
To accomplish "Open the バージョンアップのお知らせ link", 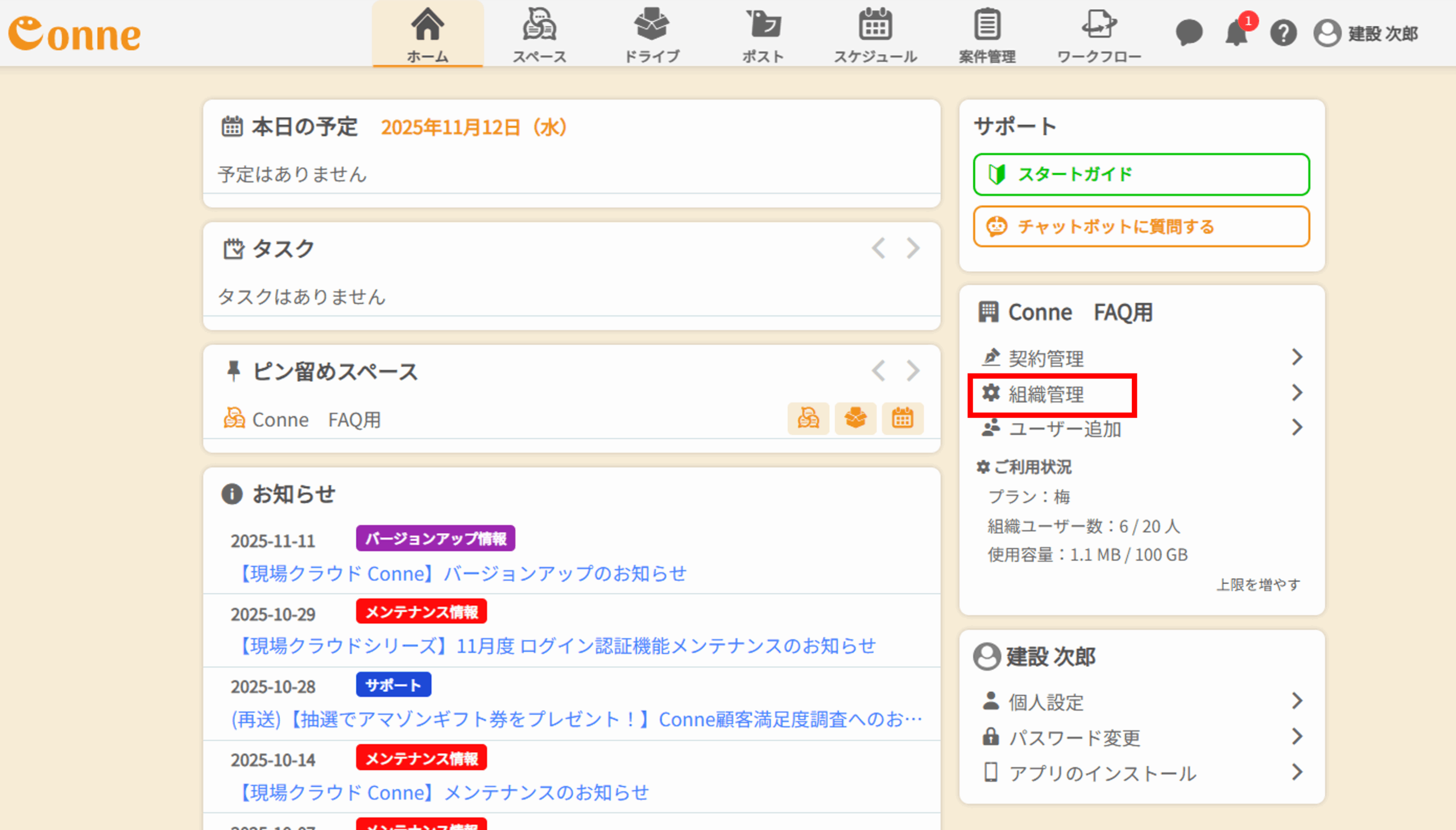I will click(x=462, y=574).
